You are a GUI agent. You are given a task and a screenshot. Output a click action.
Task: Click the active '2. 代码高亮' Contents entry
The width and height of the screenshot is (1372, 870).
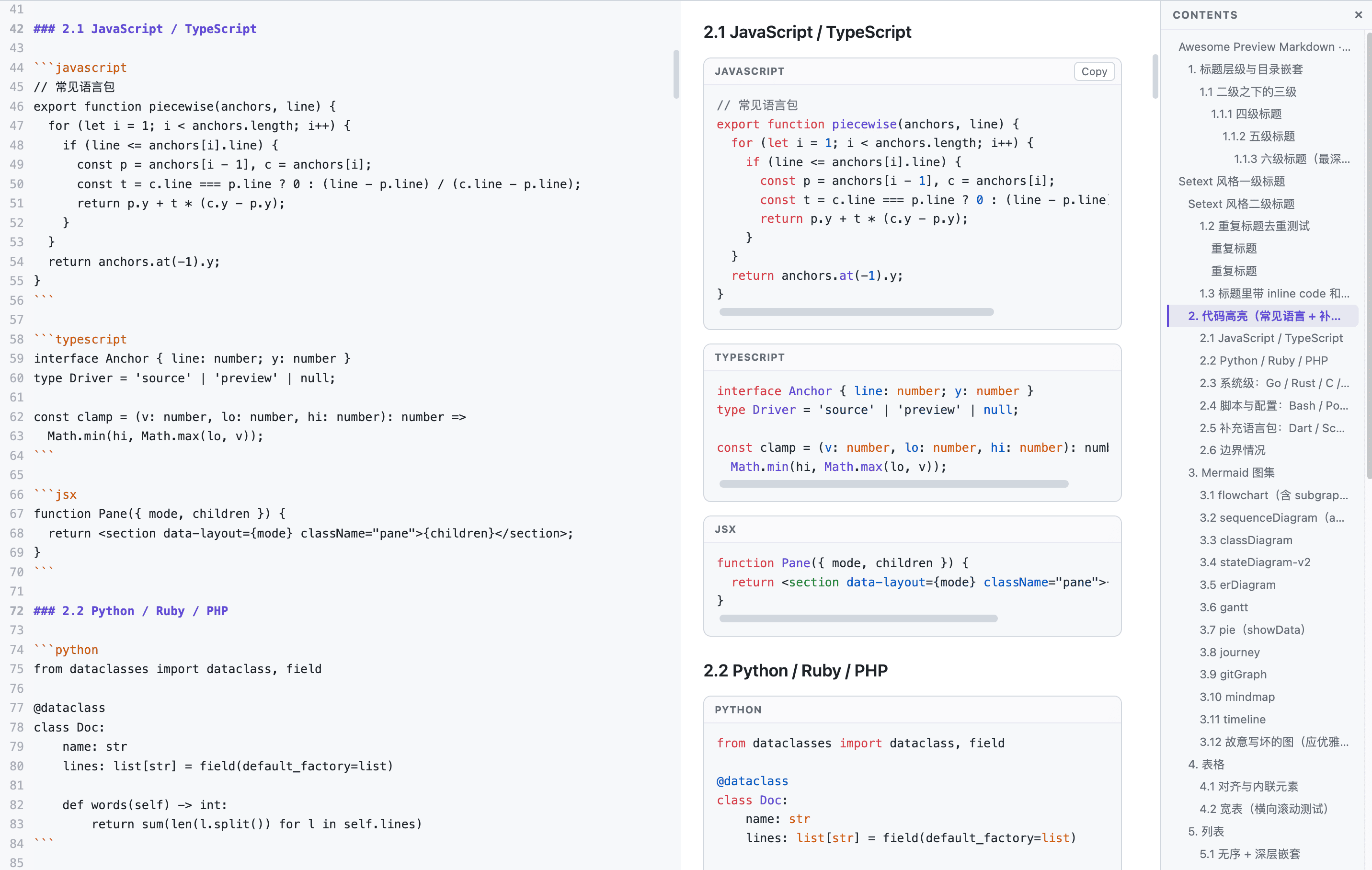pos(1264,316)
